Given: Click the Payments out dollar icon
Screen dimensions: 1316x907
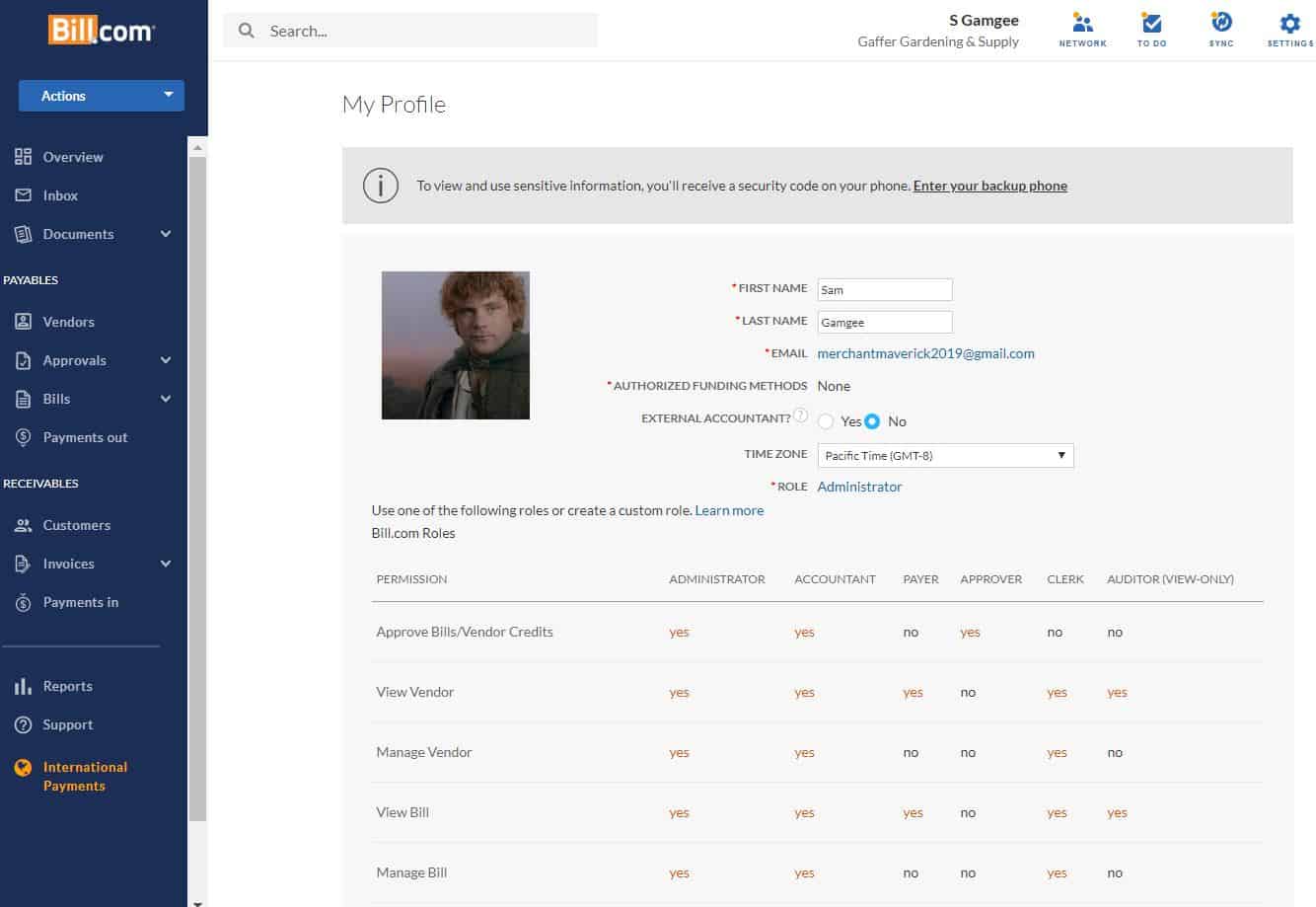Looking at the screenshot, I should coord(23,437).
